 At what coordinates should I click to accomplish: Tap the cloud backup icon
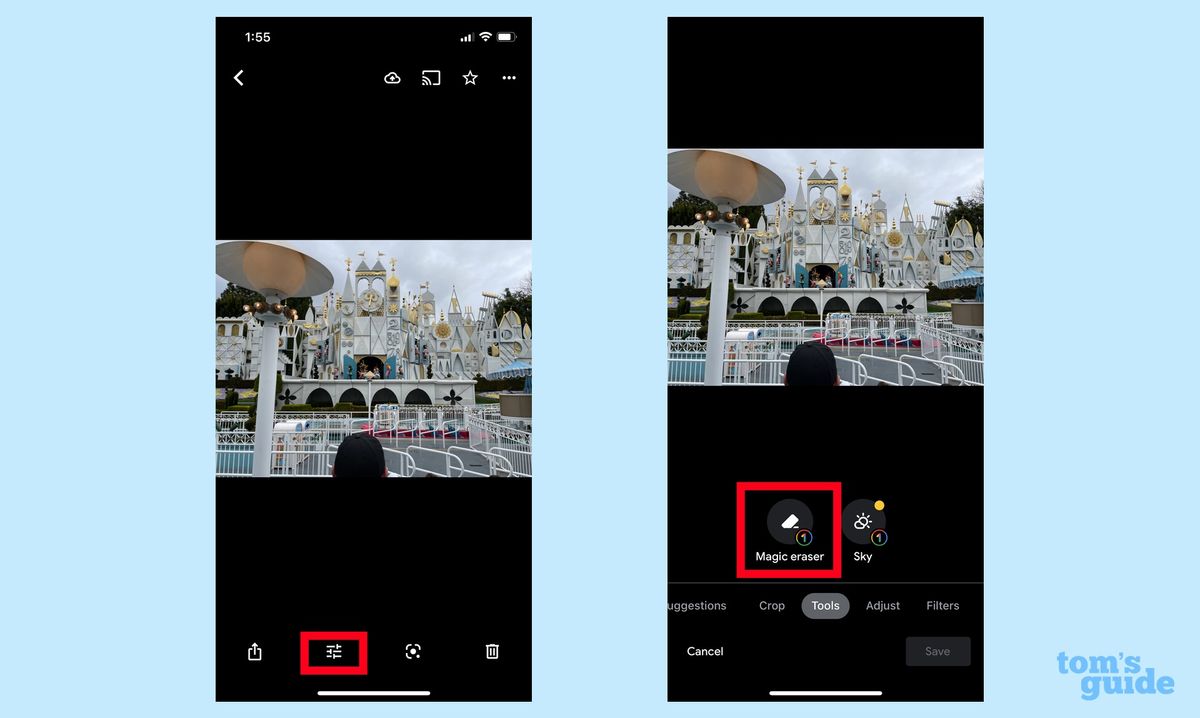(x=391, y=77)
